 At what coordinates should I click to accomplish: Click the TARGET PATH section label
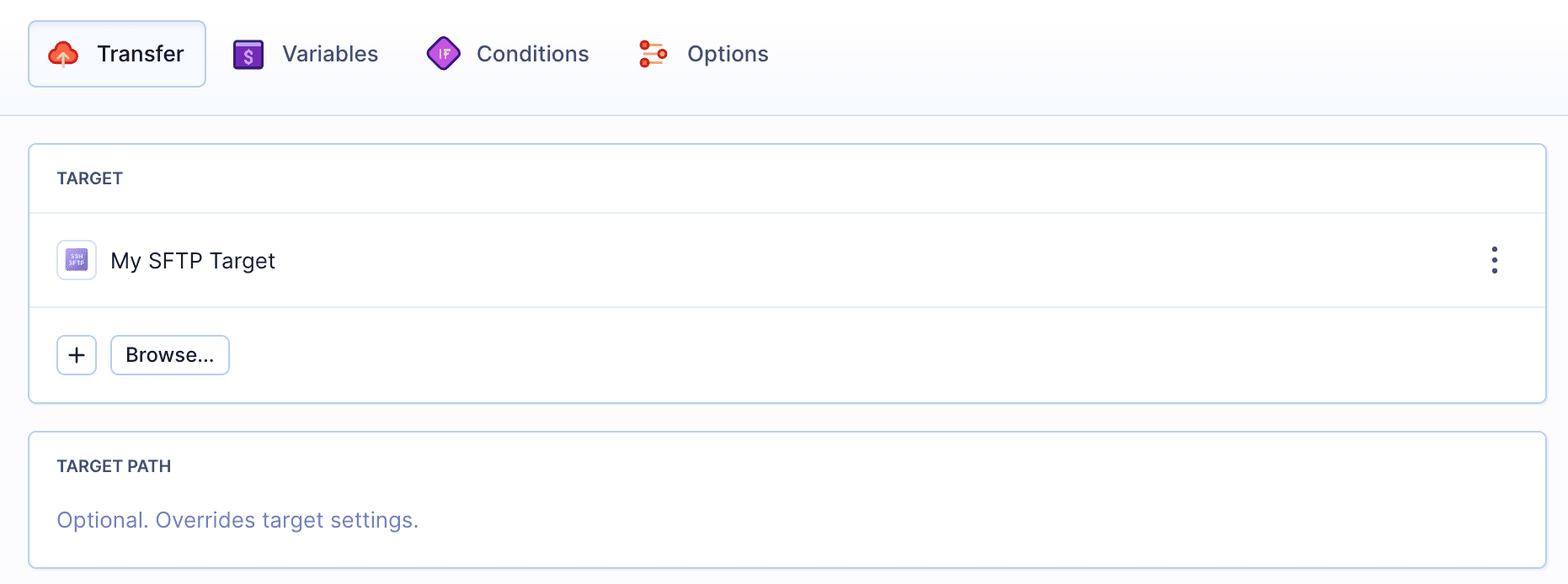click(114, 465)
